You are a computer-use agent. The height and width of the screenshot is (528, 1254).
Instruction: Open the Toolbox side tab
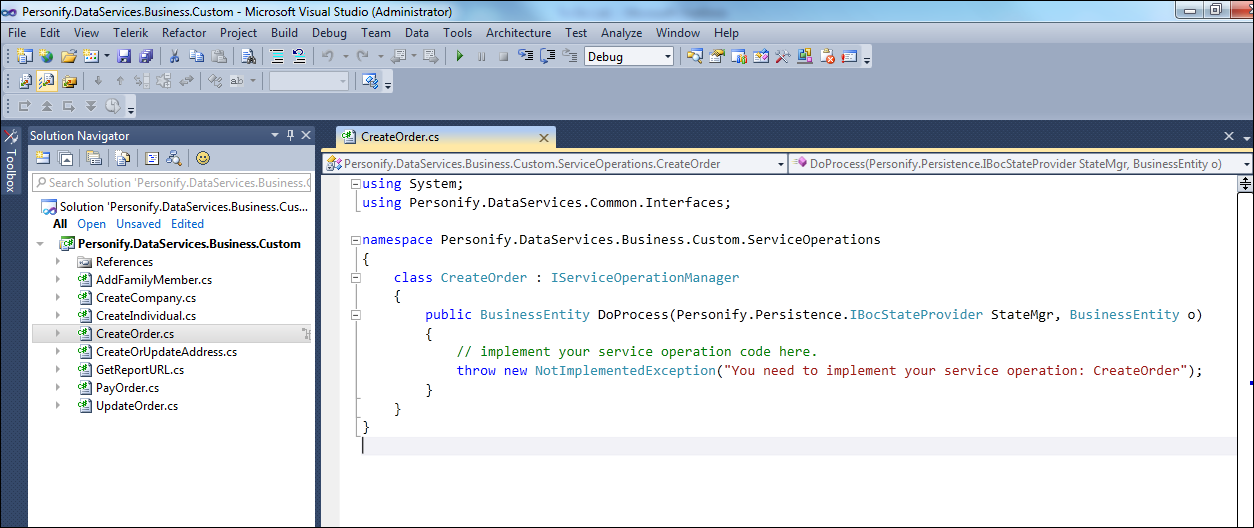11,160
